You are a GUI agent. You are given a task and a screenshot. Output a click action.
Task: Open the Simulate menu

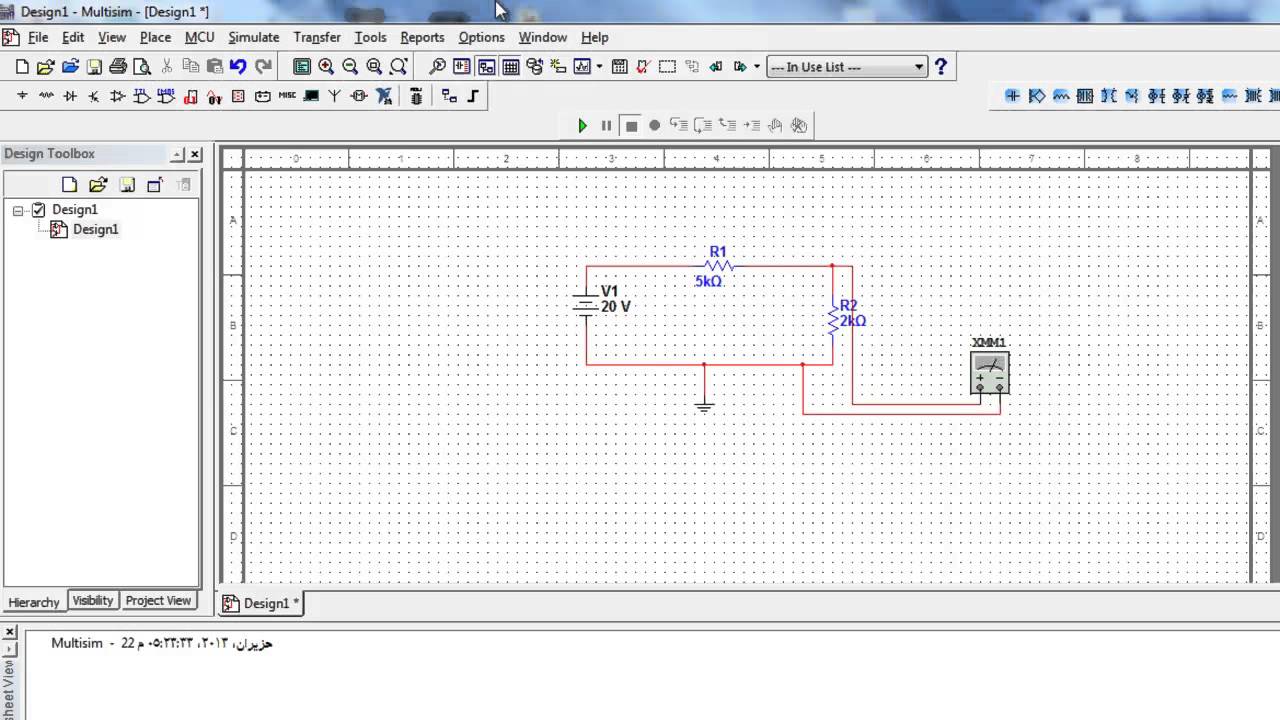(x=254, y=37)
